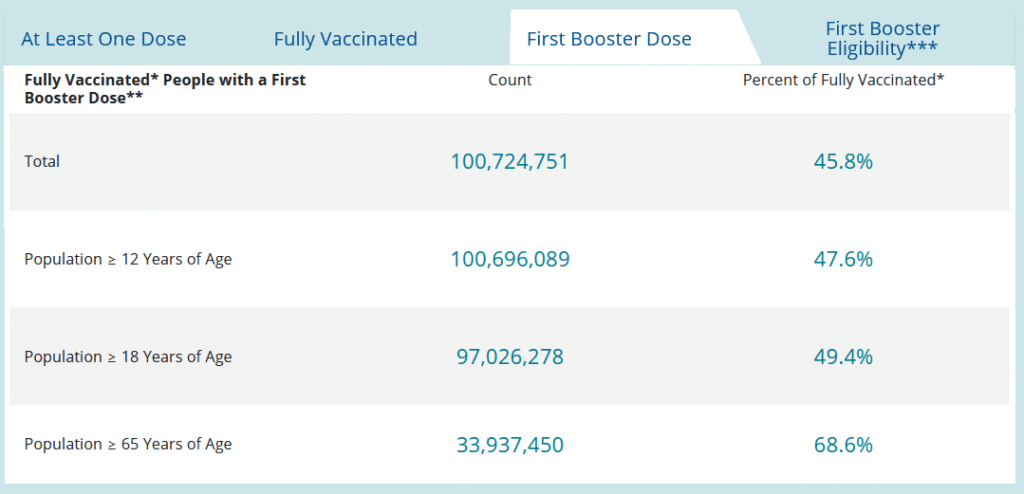Screen dimensions: 1024x494
Task: Click the Fully Vaccinated* People table heading
Action: [x=165, y=89]
